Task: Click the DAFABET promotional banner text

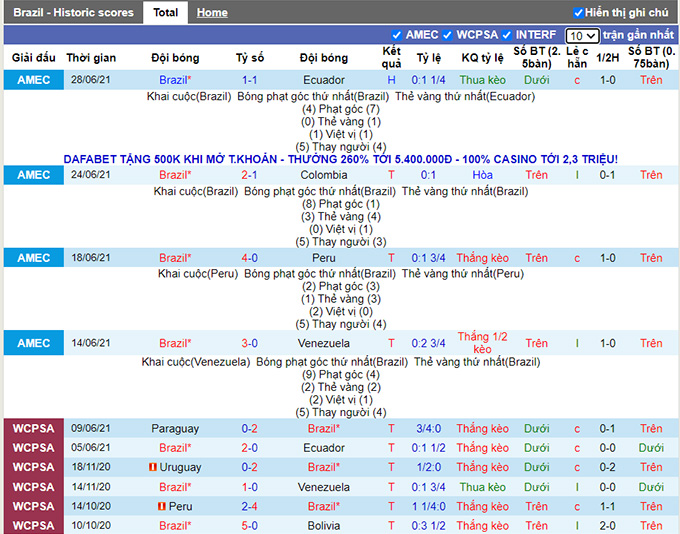Action: click(x=340, y=159)
